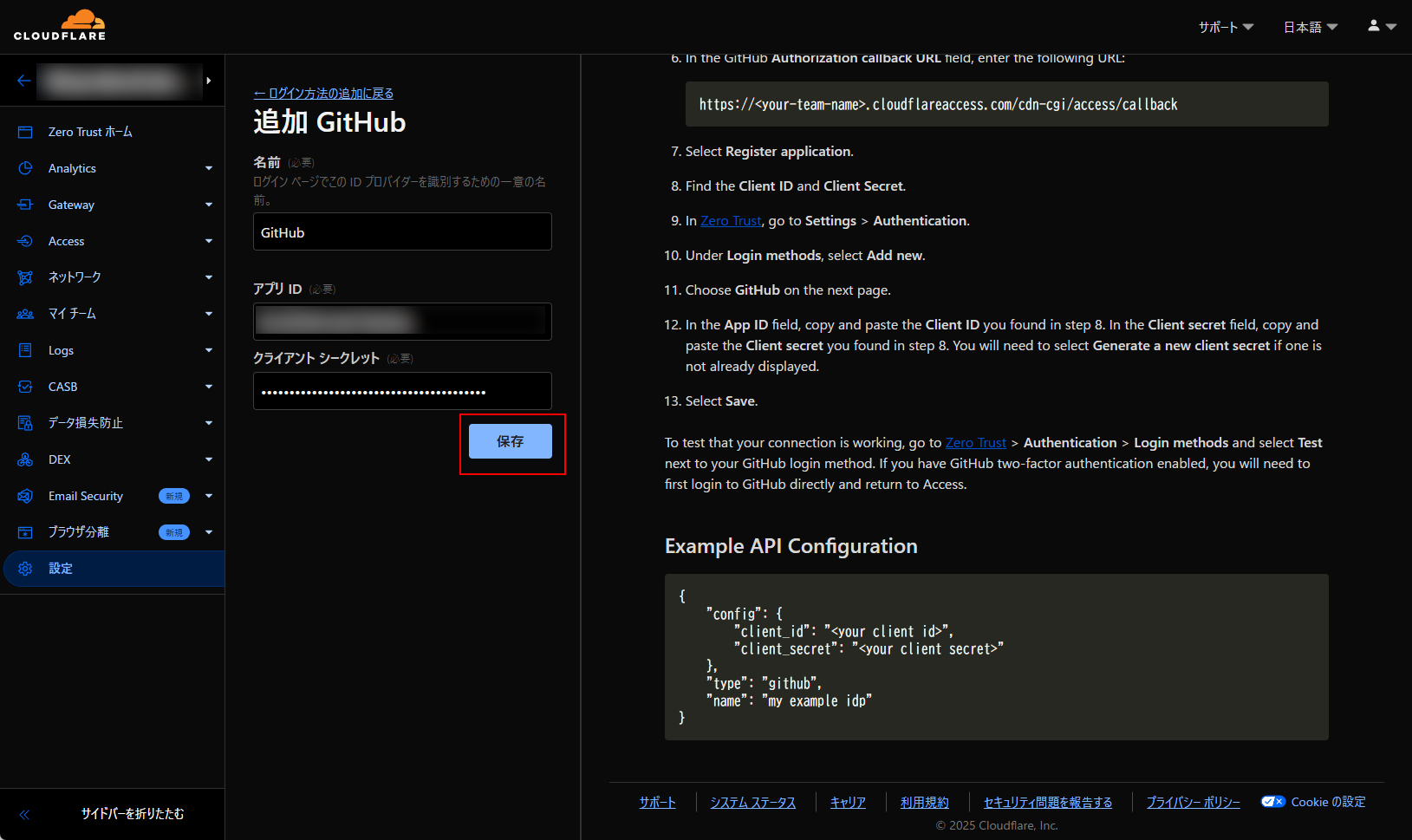Expand the ブラウザ分離 menu arrow
The height and width of the screenshot is (840, 1412).
[x=209, y=532]
